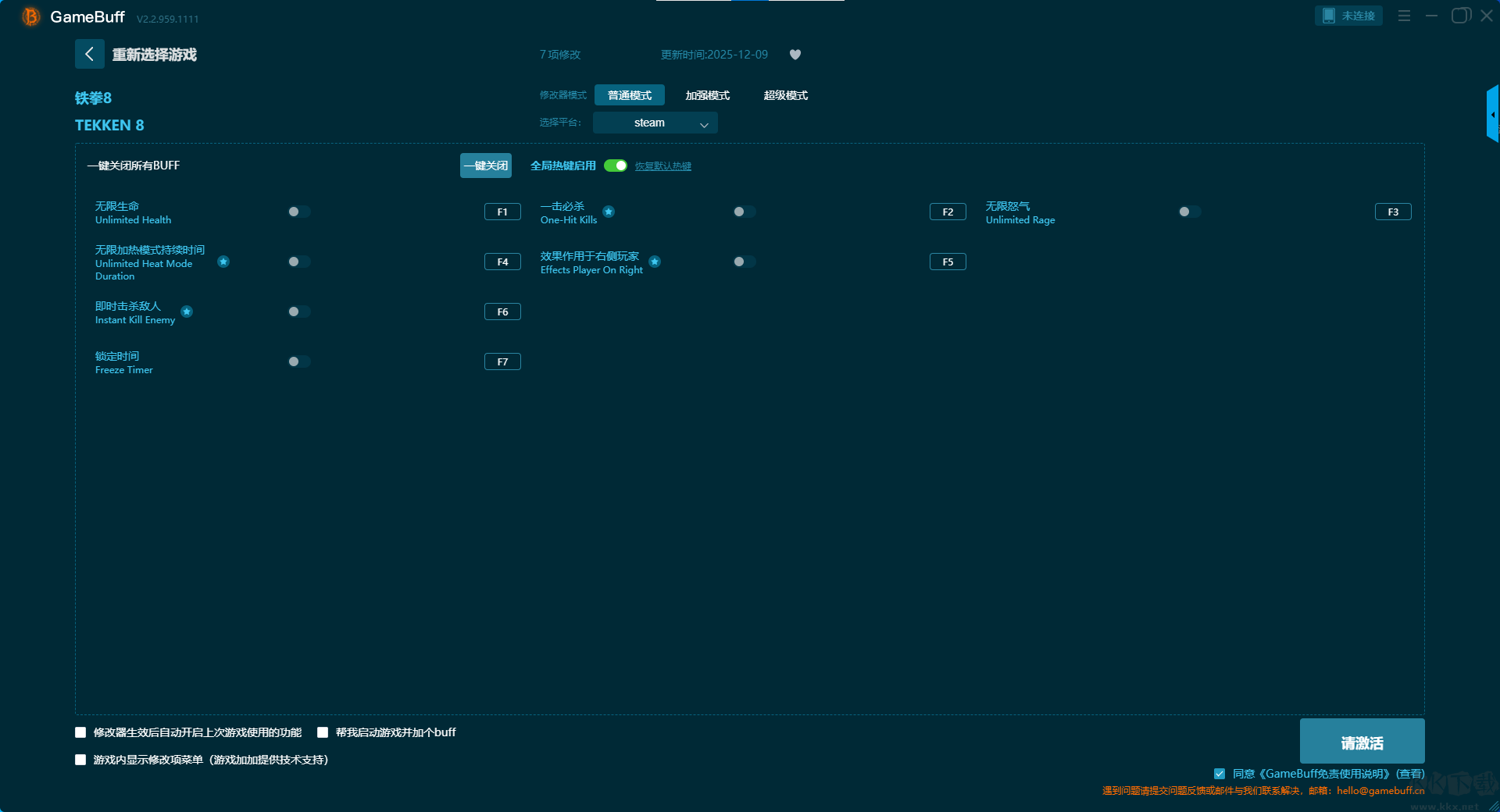
Task: Enable the Unlimited Health toggle
Action: click(x=298, y=212)
